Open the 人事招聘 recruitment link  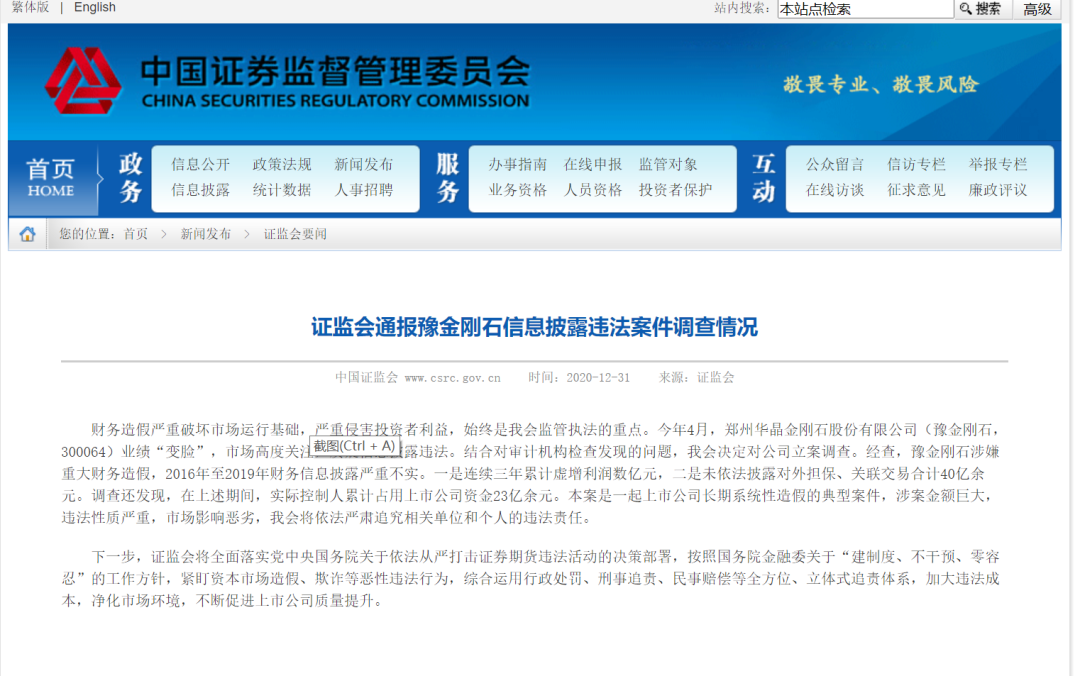coord(363,190)
